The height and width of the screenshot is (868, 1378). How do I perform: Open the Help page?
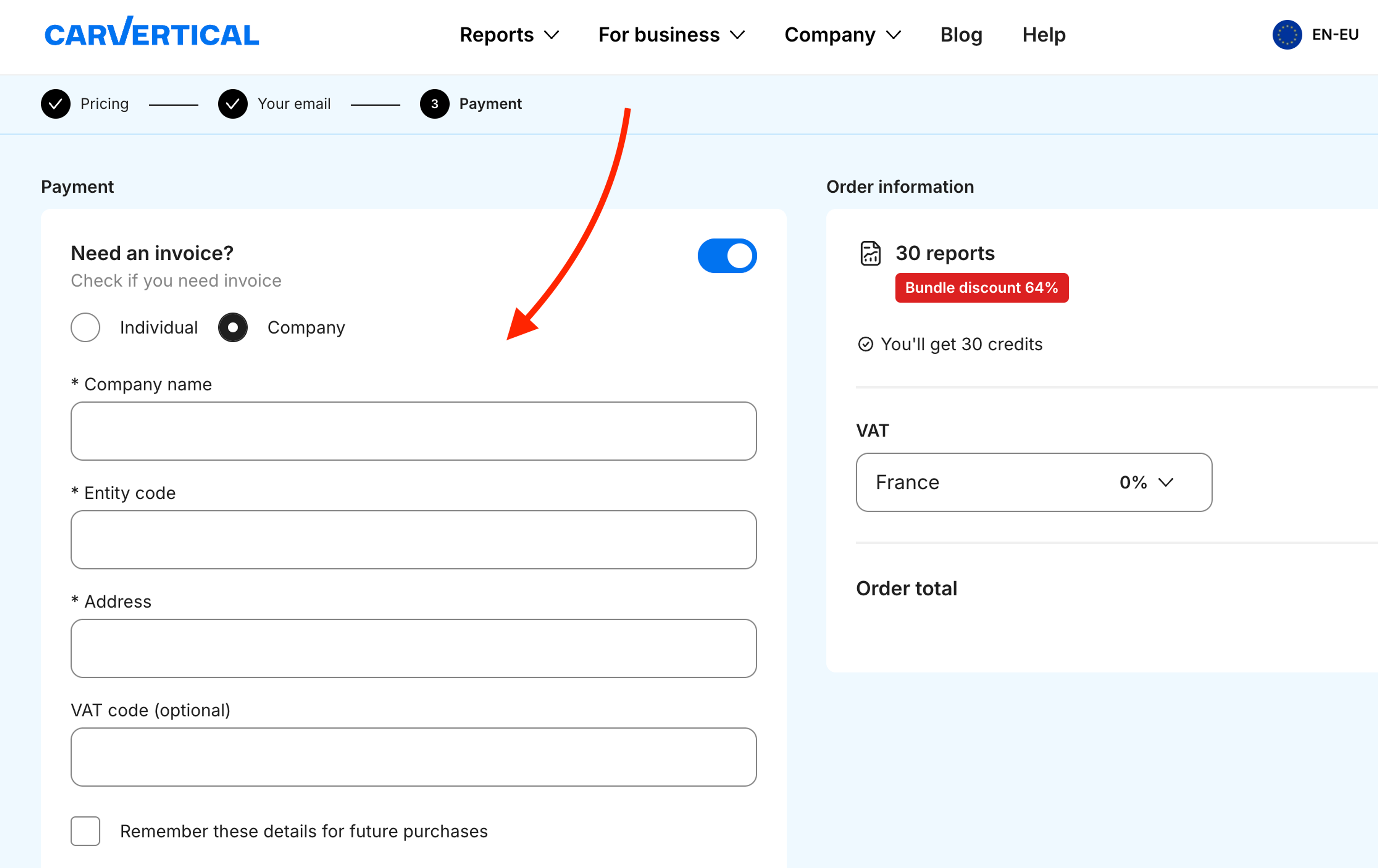[1043, 35]
